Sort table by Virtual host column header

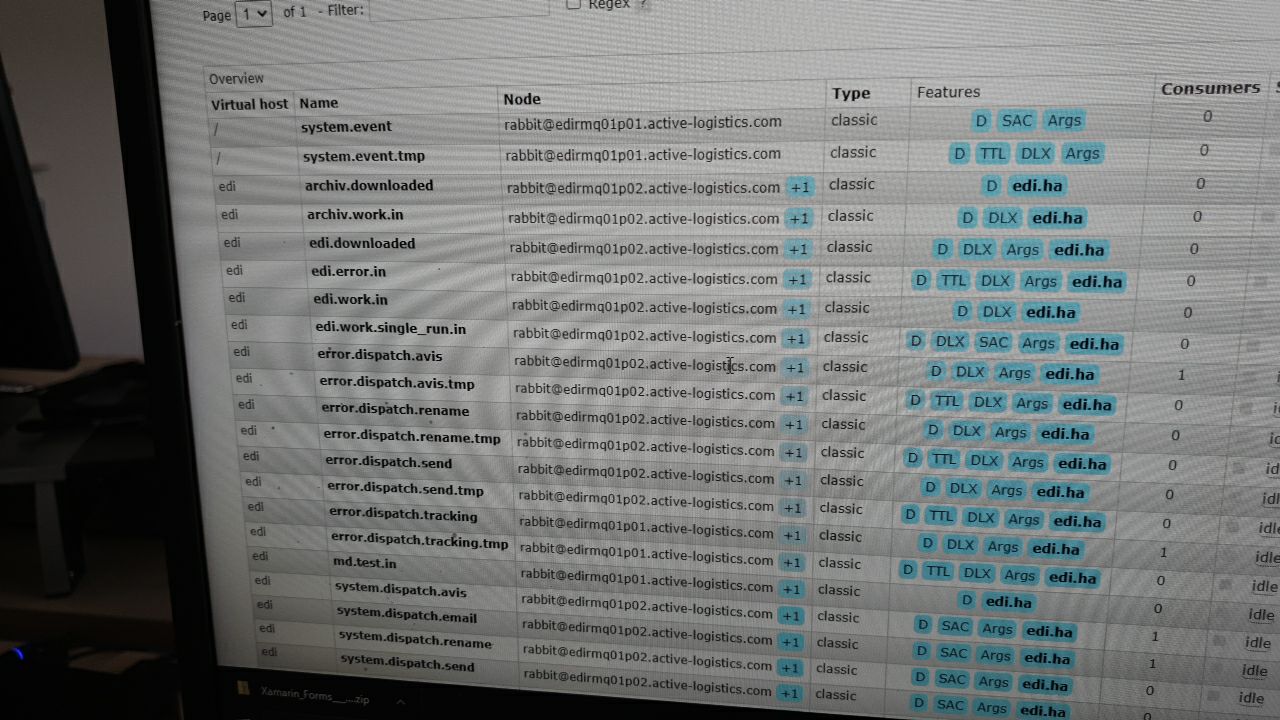point(249,104)
